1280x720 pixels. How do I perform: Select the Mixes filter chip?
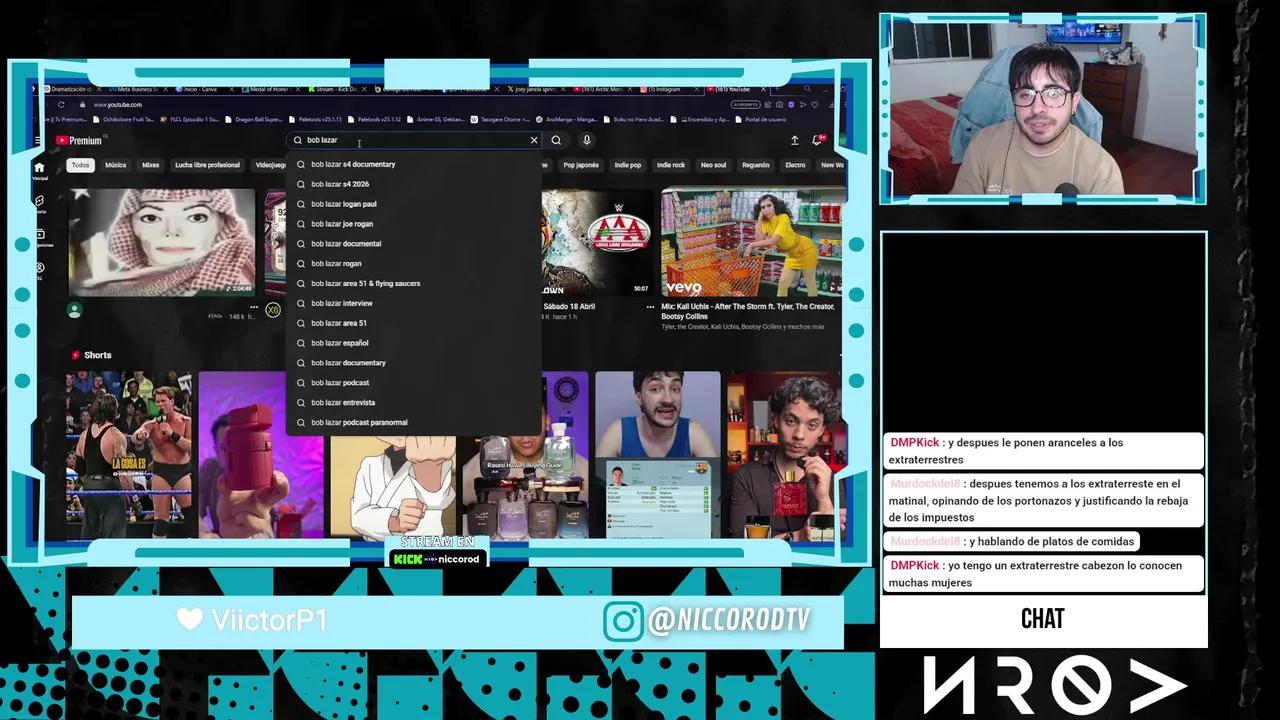tap(151, 165)
